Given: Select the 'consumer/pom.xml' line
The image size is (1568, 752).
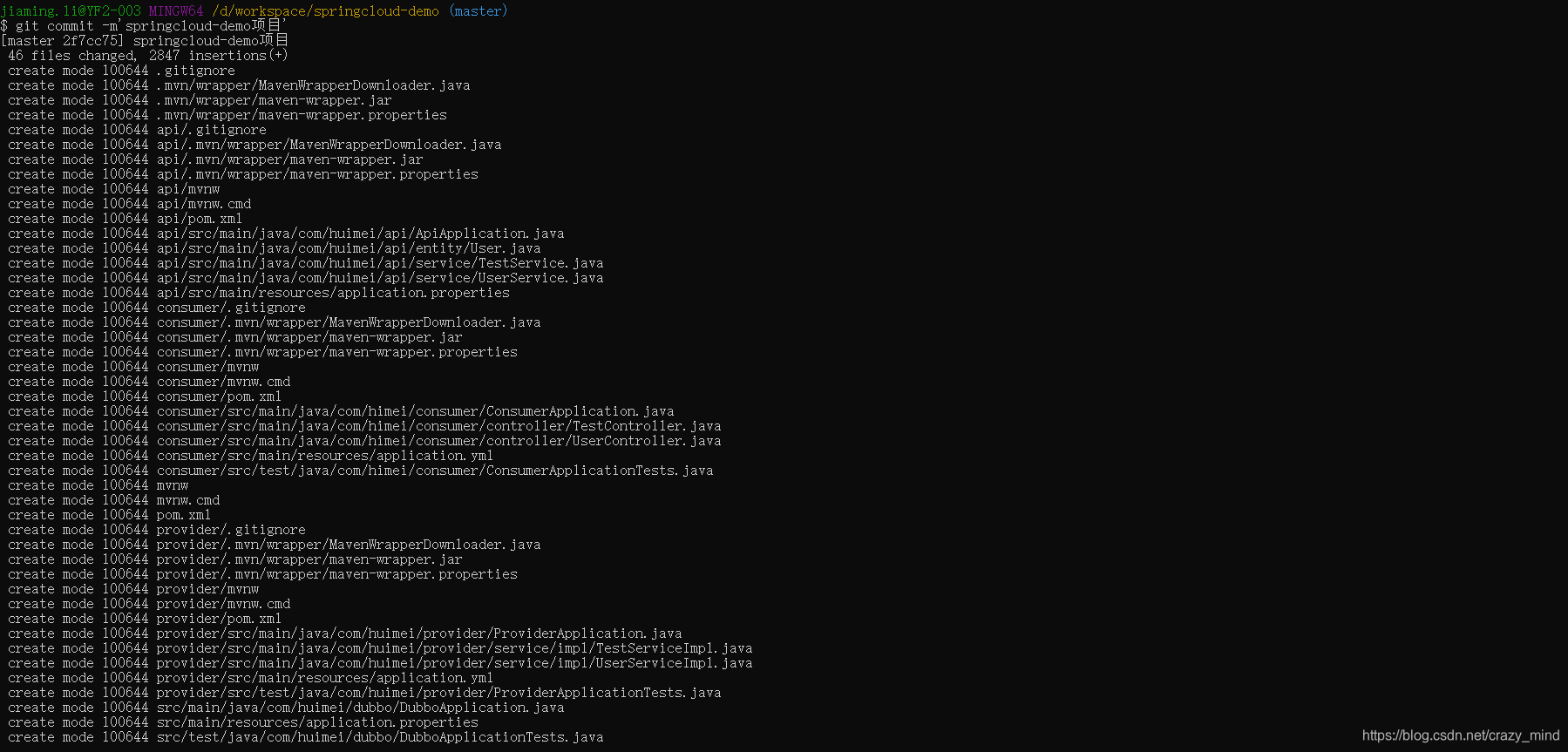Looking at the screenshot, I should 145,396.
